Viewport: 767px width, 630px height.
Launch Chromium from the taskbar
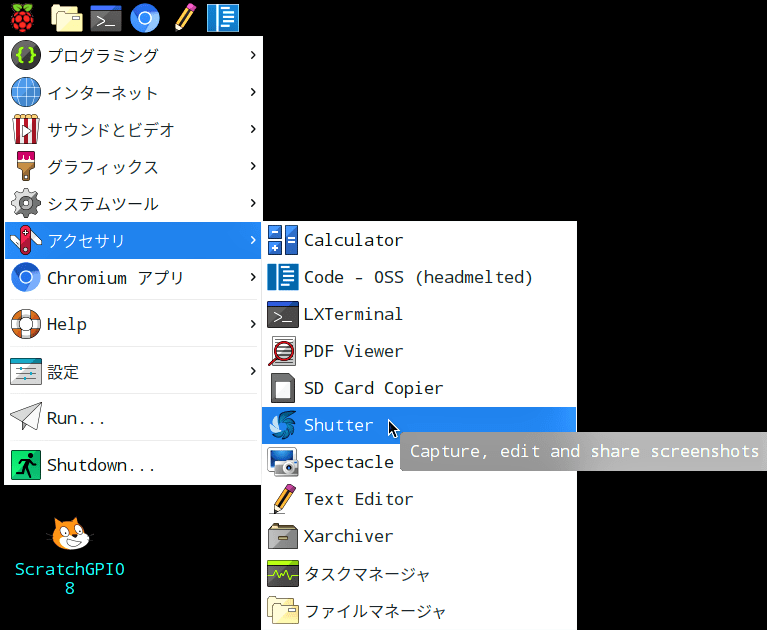click(x=145, y=18)
